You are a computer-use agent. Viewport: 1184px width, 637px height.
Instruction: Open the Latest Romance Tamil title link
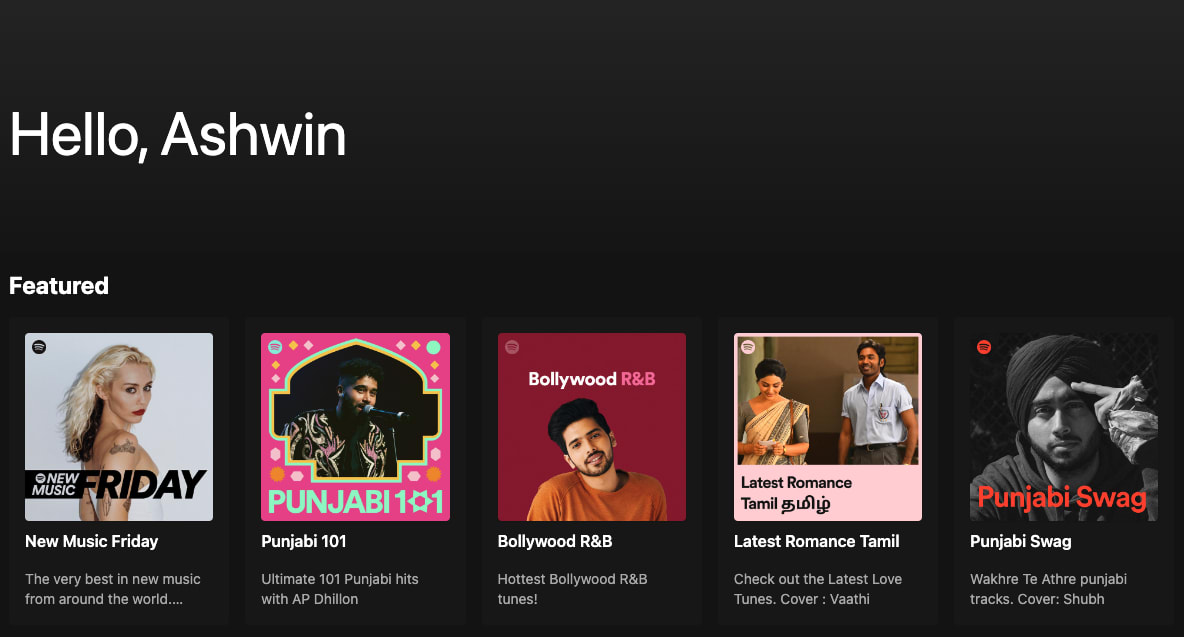816,541
